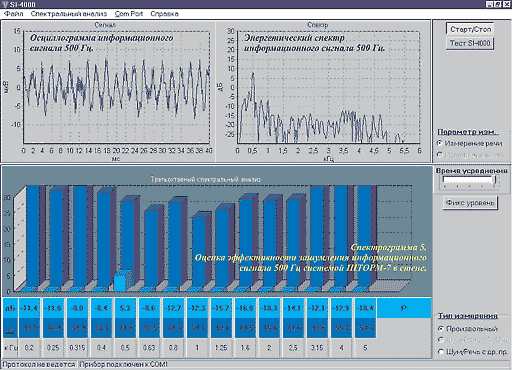Run the Тест SI-4000 button
Screen dimensions: 512x370
[x=470, y=43]
